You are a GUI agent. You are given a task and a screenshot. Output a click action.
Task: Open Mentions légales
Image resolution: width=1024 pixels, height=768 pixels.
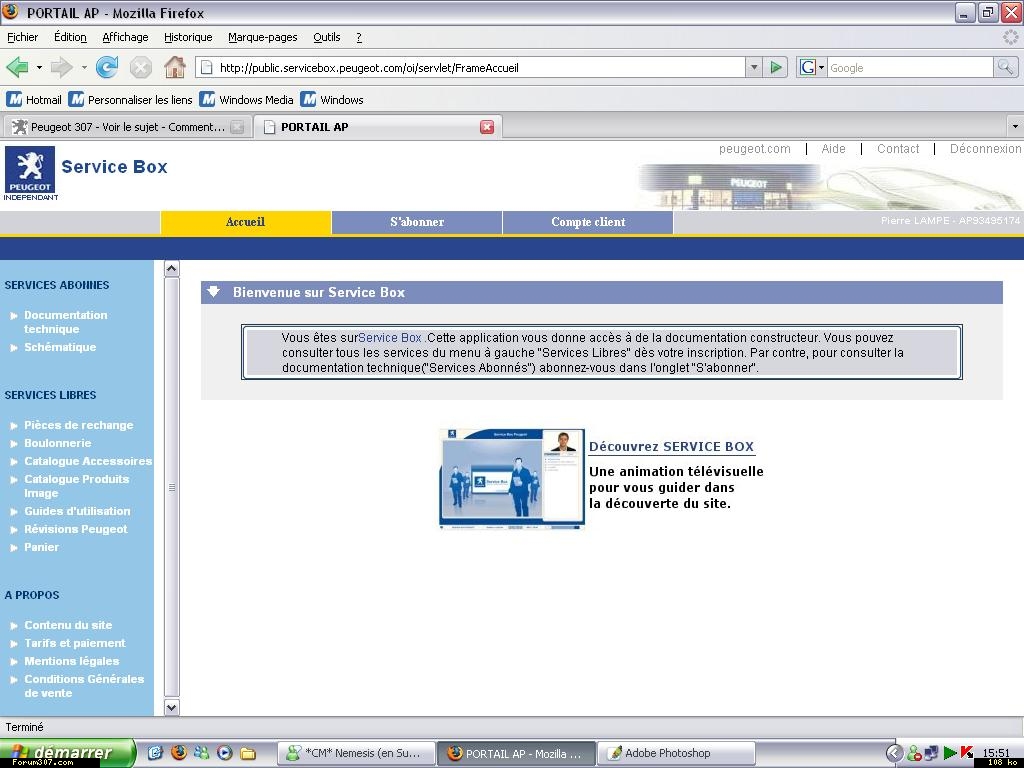pyautogui.click(x=71, y=661)
